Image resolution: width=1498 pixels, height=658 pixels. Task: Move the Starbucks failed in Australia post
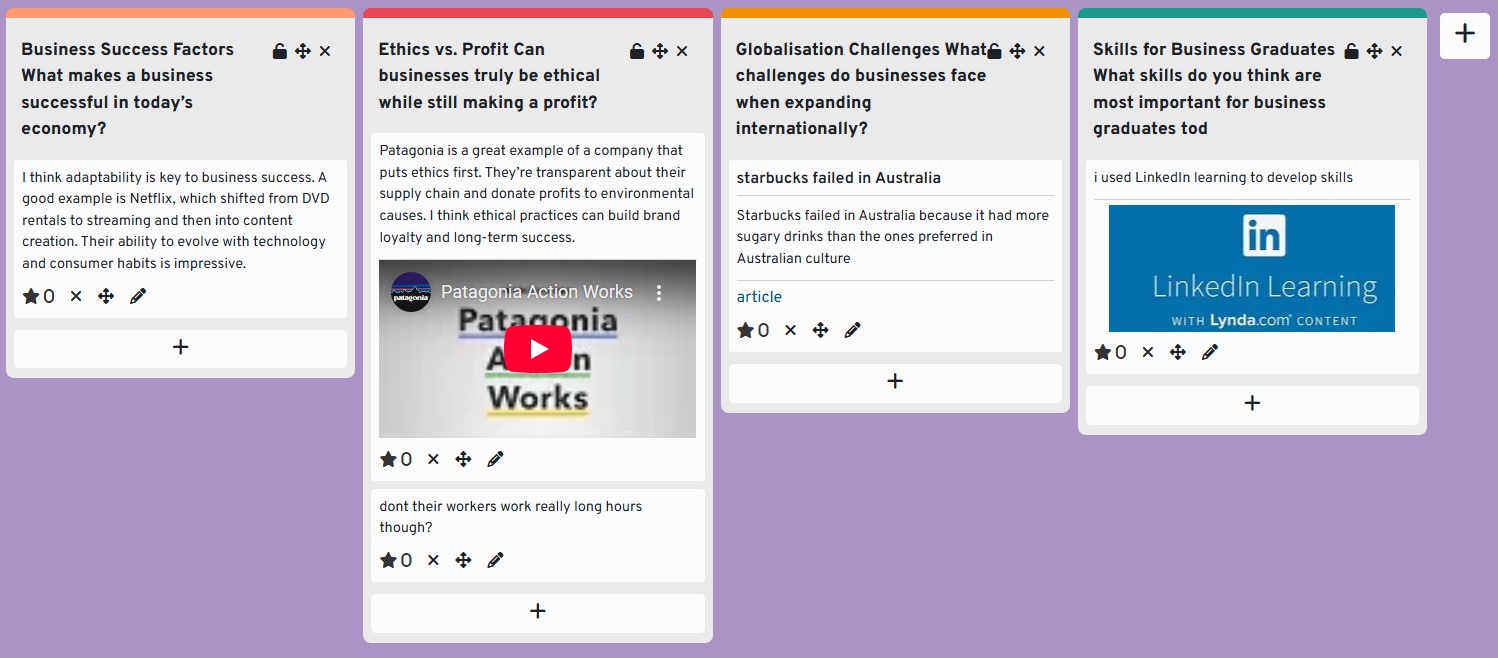pos(820,329)
